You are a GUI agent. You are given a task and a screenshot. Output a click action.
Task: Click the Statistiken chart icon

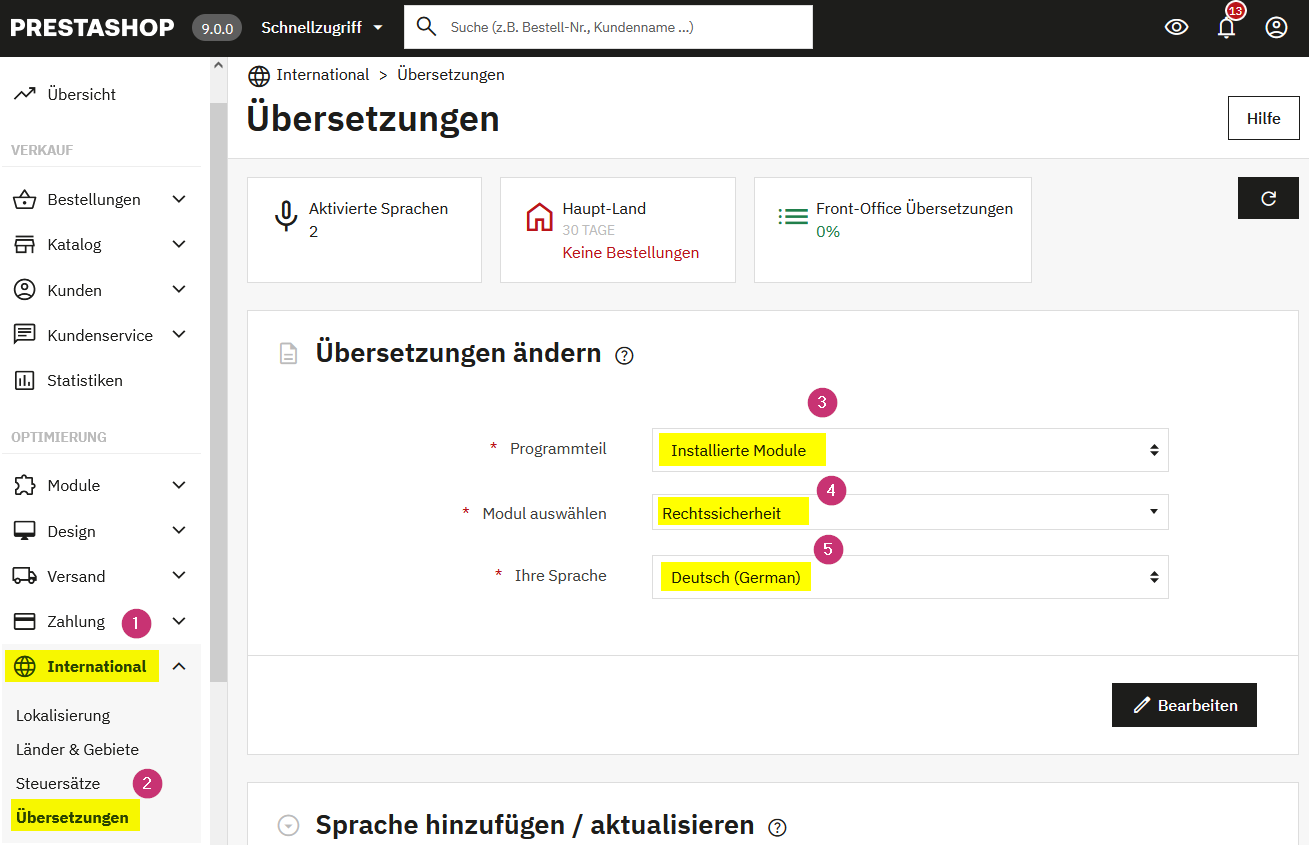pos(25,381)
